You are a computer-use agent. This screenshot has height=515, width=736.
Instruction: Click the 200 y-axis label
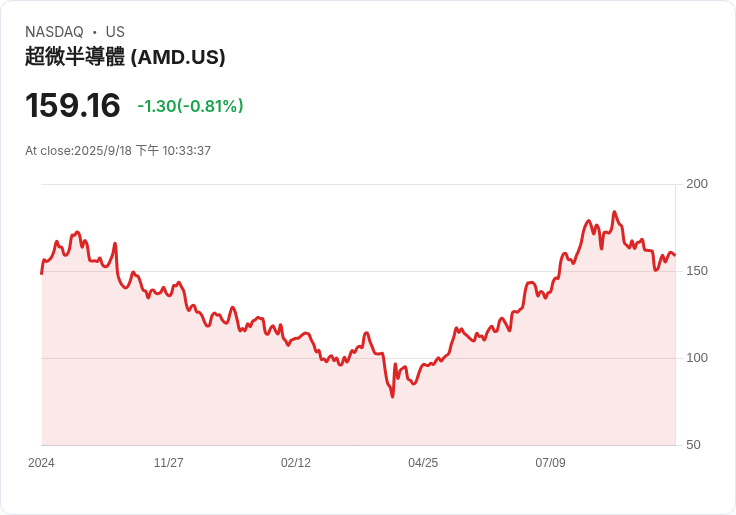[x=697, y=184]
